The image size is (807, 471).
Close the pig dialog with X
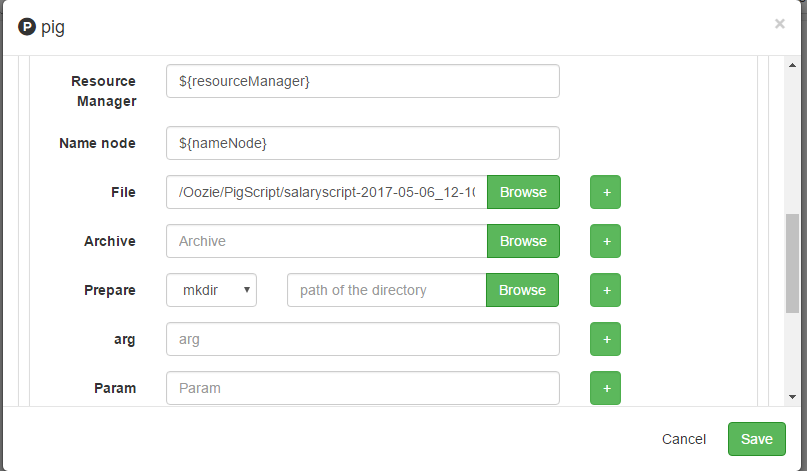pos(780,24)
